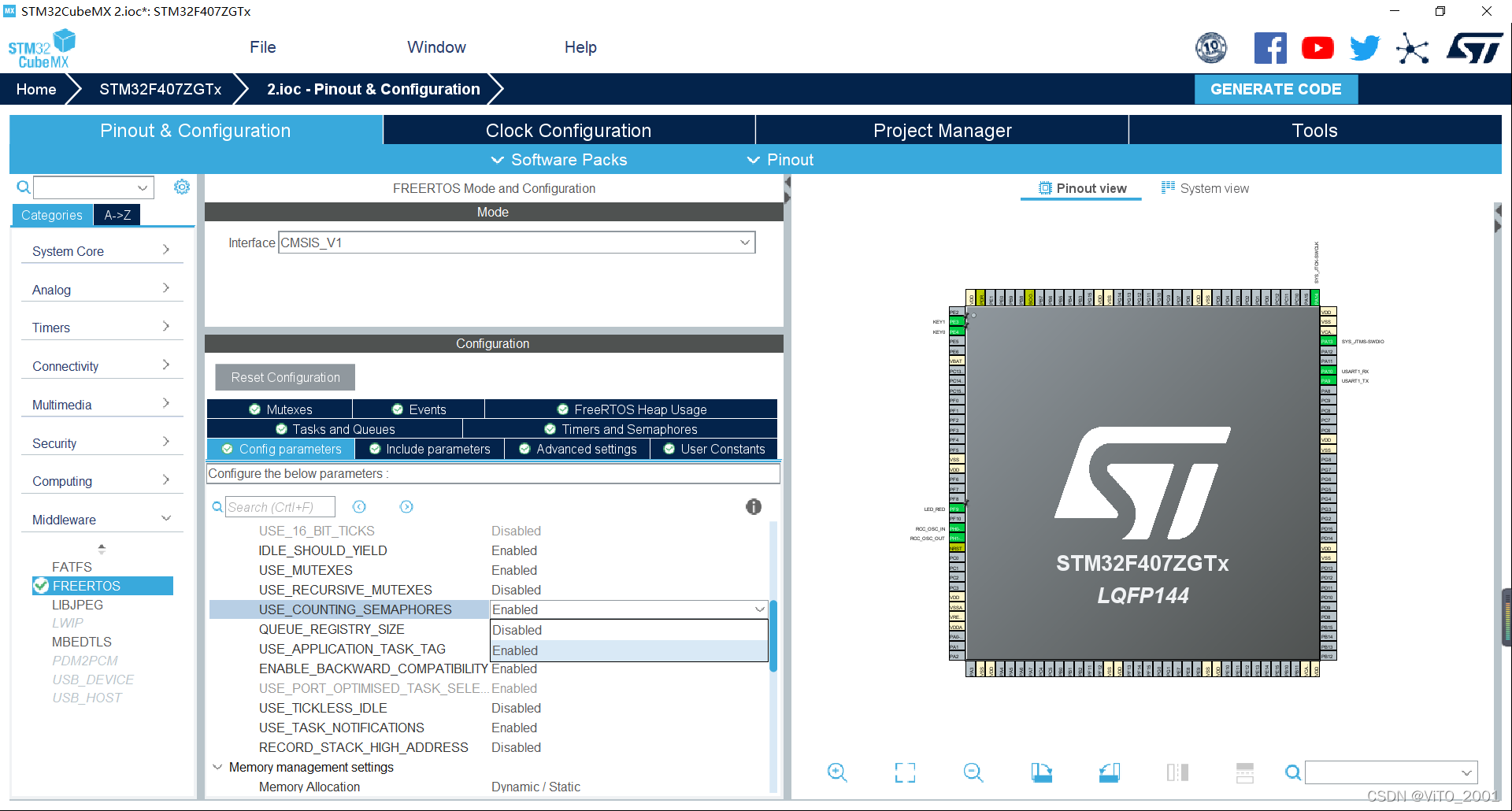Open the Window menu

436,47
